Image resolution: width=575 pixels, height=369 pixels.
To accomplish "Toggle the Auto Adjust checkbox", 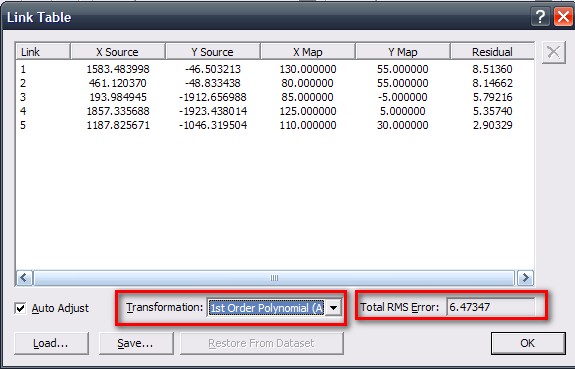I will (21, 308).
